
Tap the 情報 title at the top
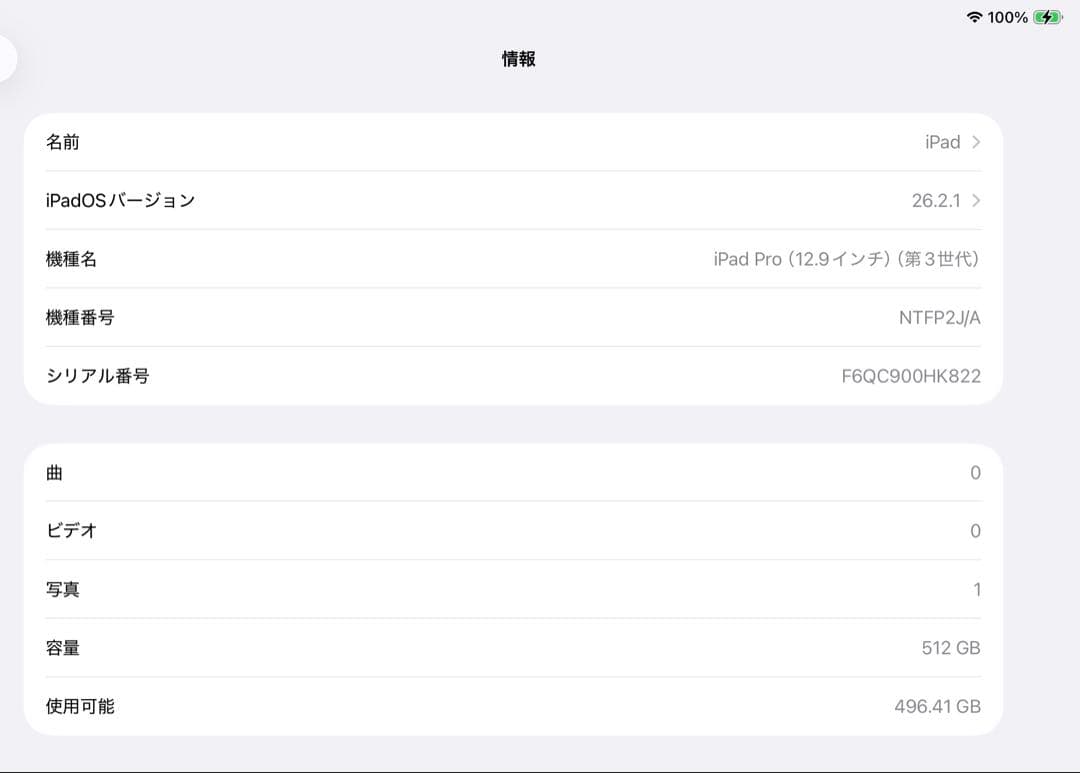(517, 59)
